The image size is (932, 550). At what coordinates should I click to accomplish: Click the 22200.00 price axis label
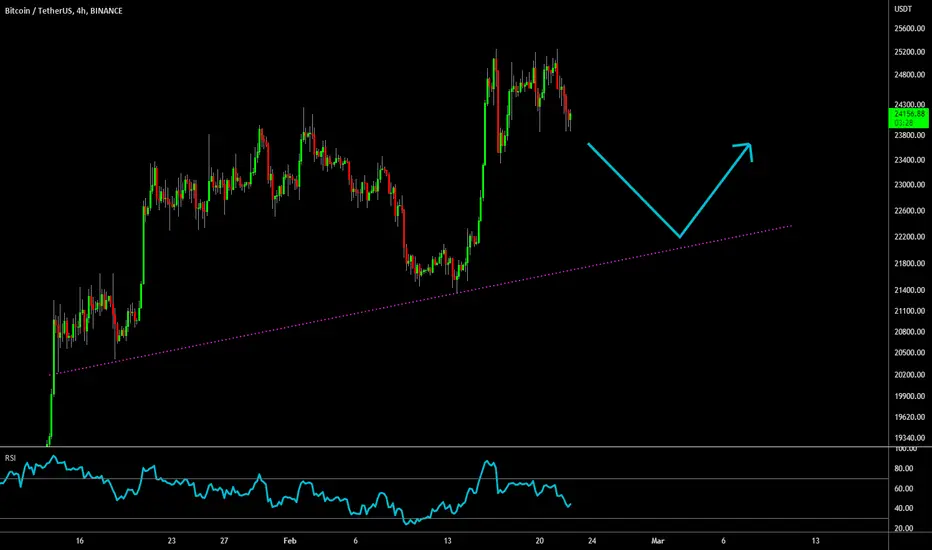(909, 237)
